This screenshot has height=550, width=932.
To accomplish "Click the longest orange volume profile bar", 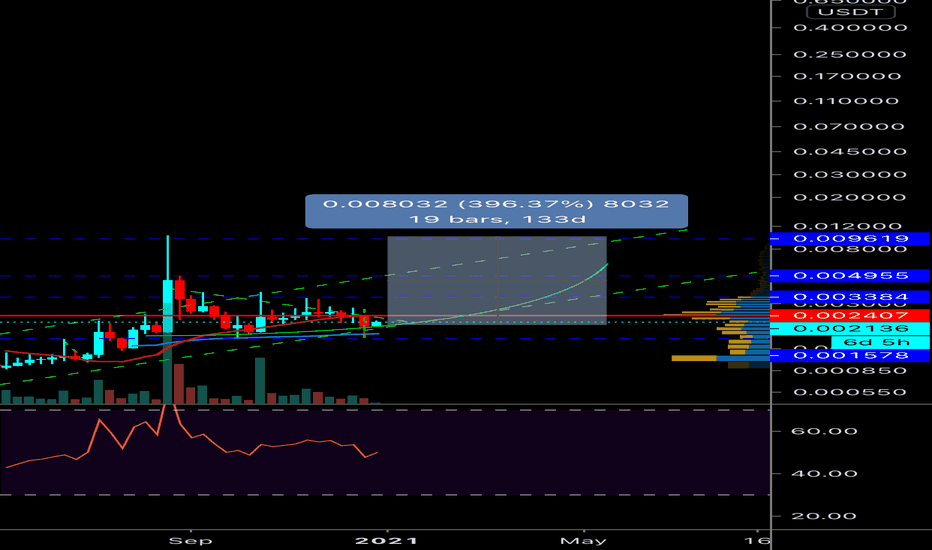I will [694, 359].
